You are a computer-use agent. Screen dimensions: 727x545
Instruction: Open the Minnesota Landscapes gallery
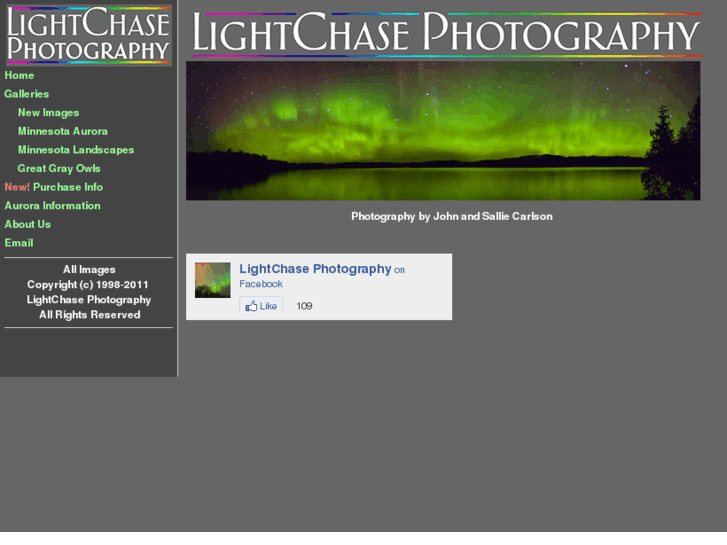(76, 149)
